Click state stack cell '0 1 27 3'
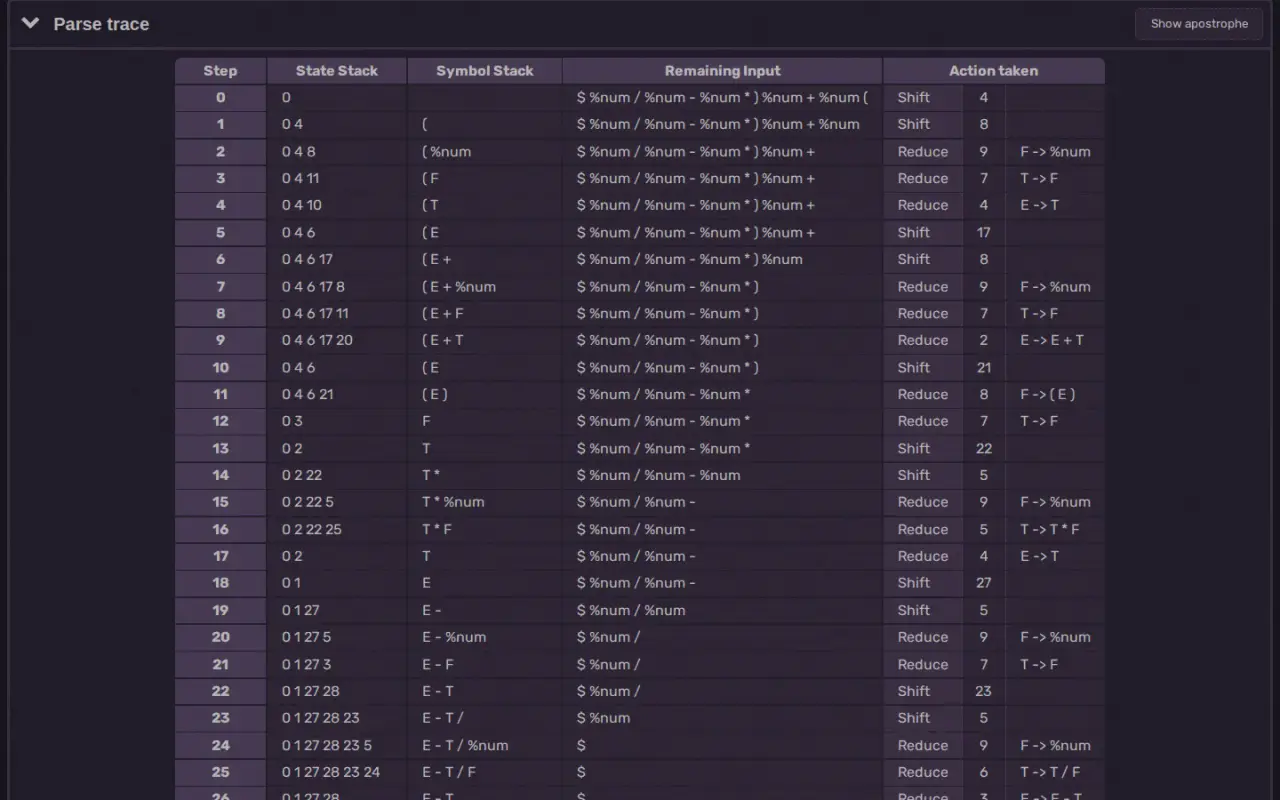The height and width of the screenshot is (800, 1280). click(x=337, y=664)
